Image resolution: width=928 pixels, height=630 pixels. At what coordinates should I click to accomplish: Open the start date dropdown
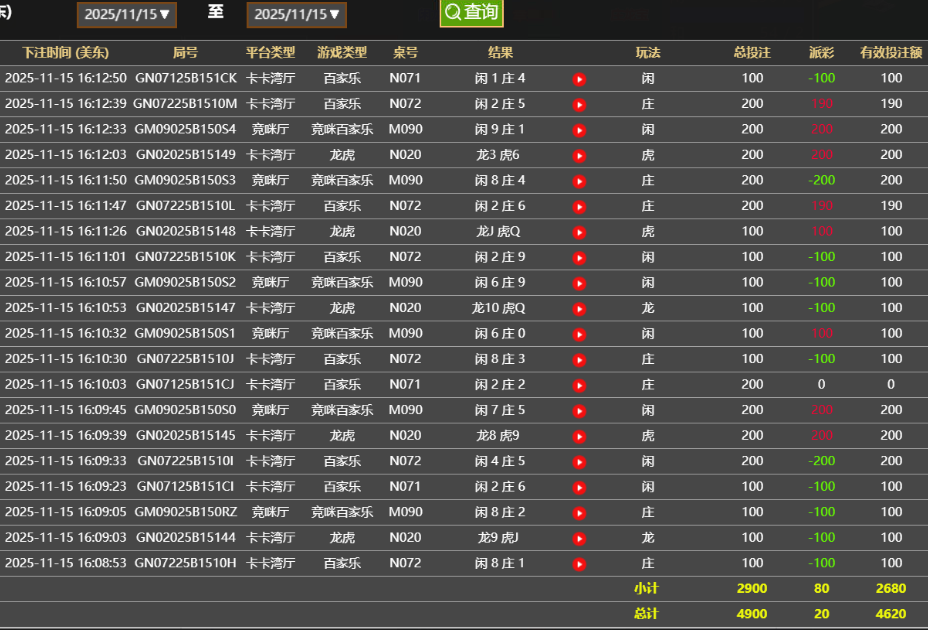126,14
